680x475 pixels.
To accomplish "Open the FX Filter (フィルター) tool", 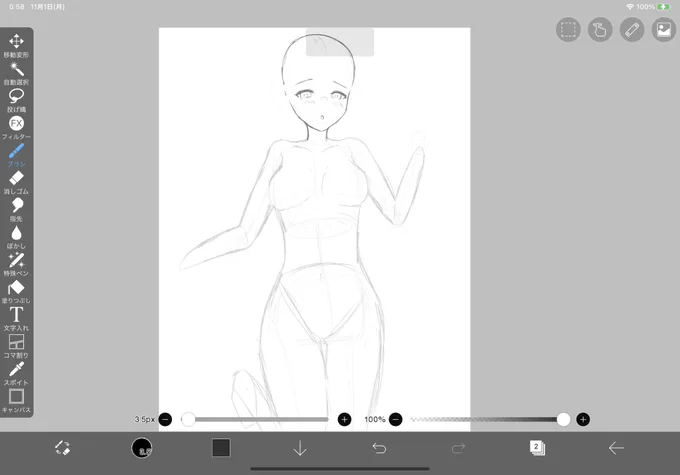I will 16,128.
